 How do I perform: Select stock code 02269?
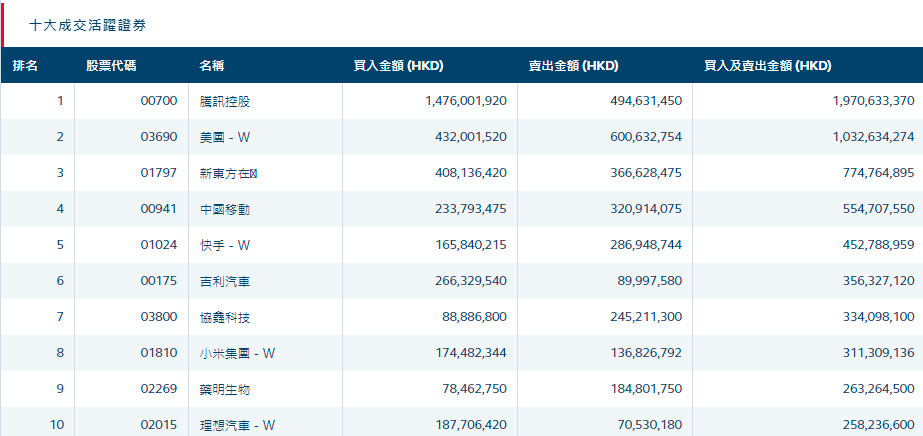click(x=159, y=389)
